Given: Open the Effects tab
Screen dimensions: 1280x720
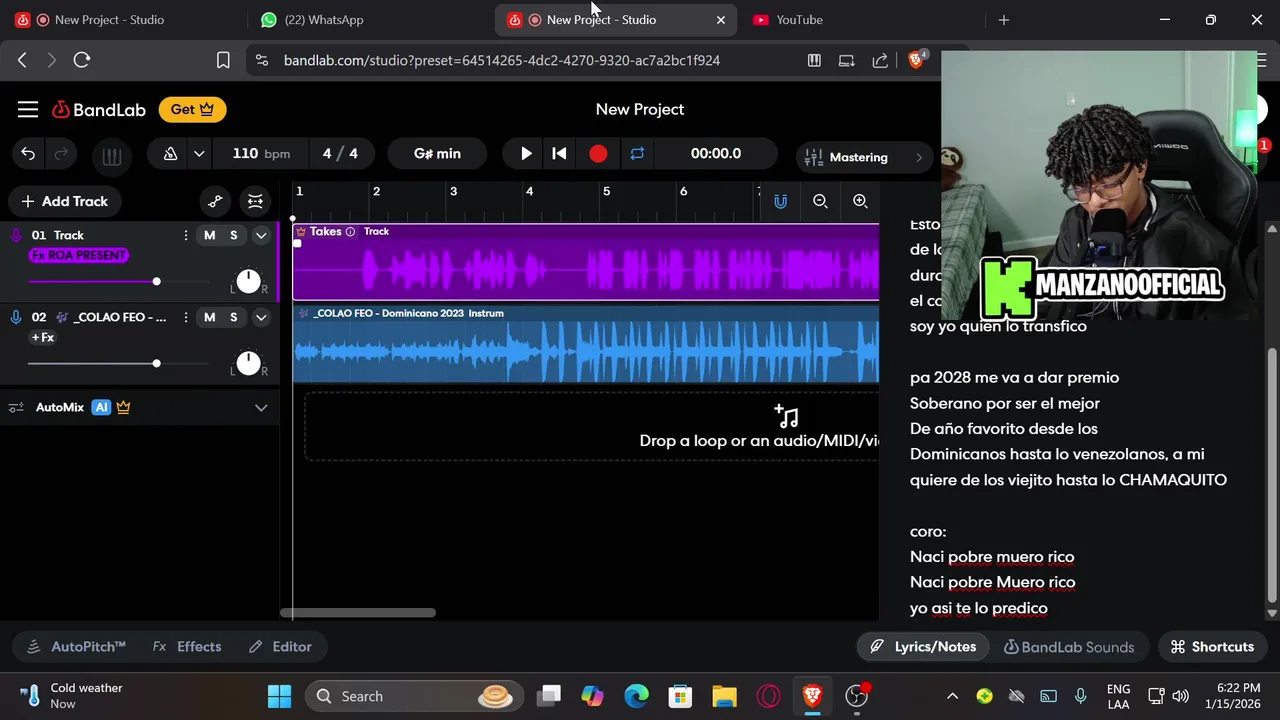Looking at the screenshot, I should (187, 646).
